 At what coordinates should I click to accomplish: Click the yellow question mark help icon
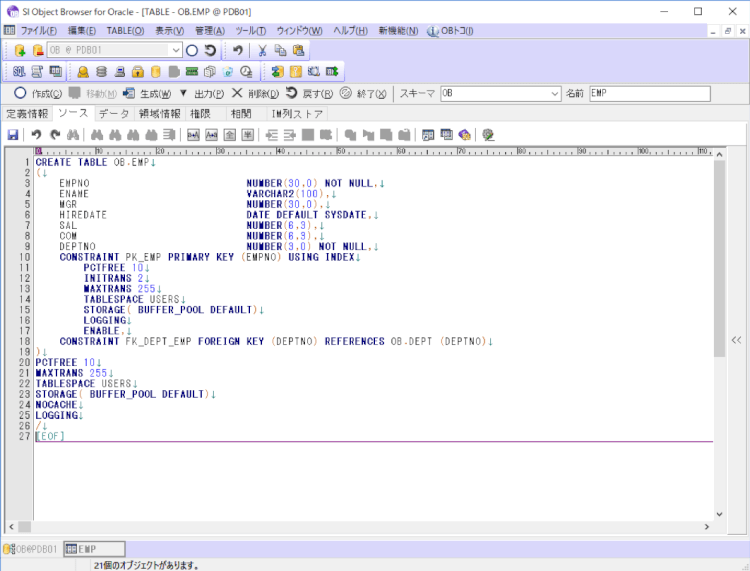click(x=295, y=72)
